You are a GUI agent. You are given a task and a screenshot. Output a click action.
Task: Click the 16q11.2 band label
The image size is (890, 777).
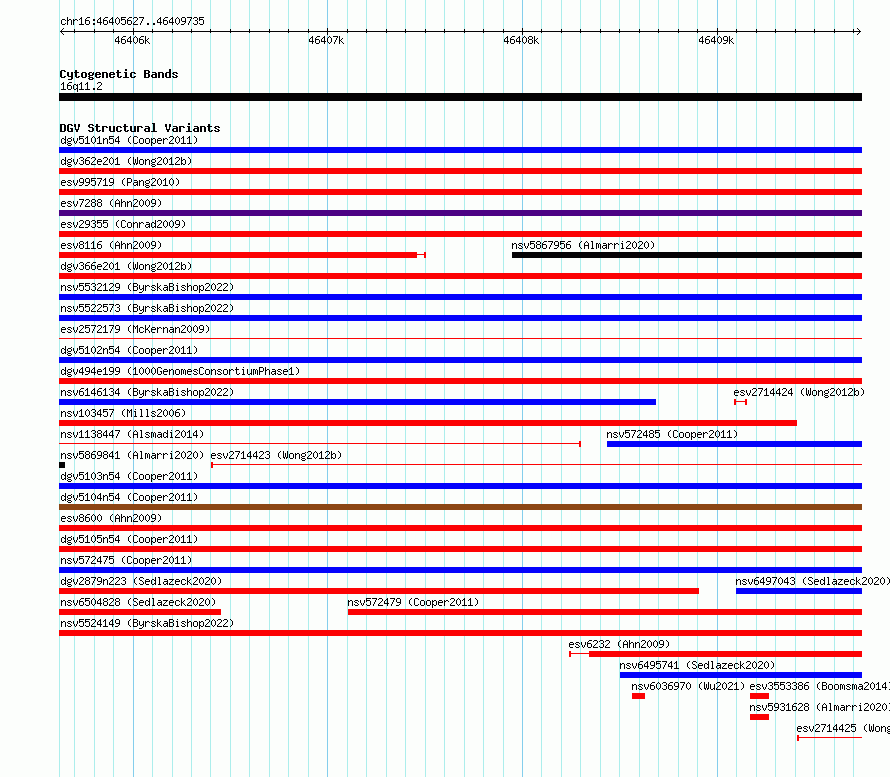[81, 86]
